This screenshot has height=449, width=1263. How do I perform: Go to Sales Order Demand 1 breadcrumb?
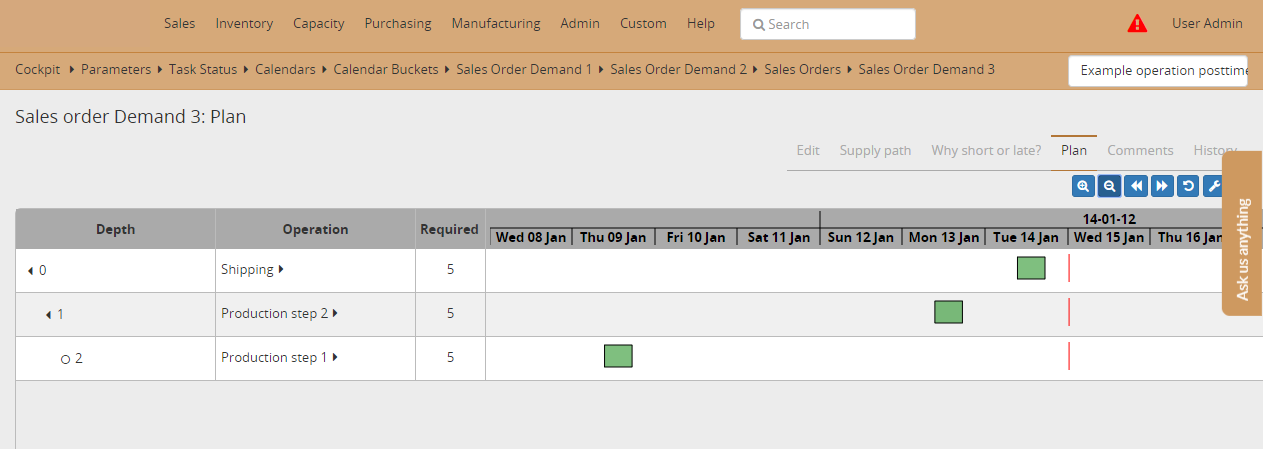coord(524,69)
